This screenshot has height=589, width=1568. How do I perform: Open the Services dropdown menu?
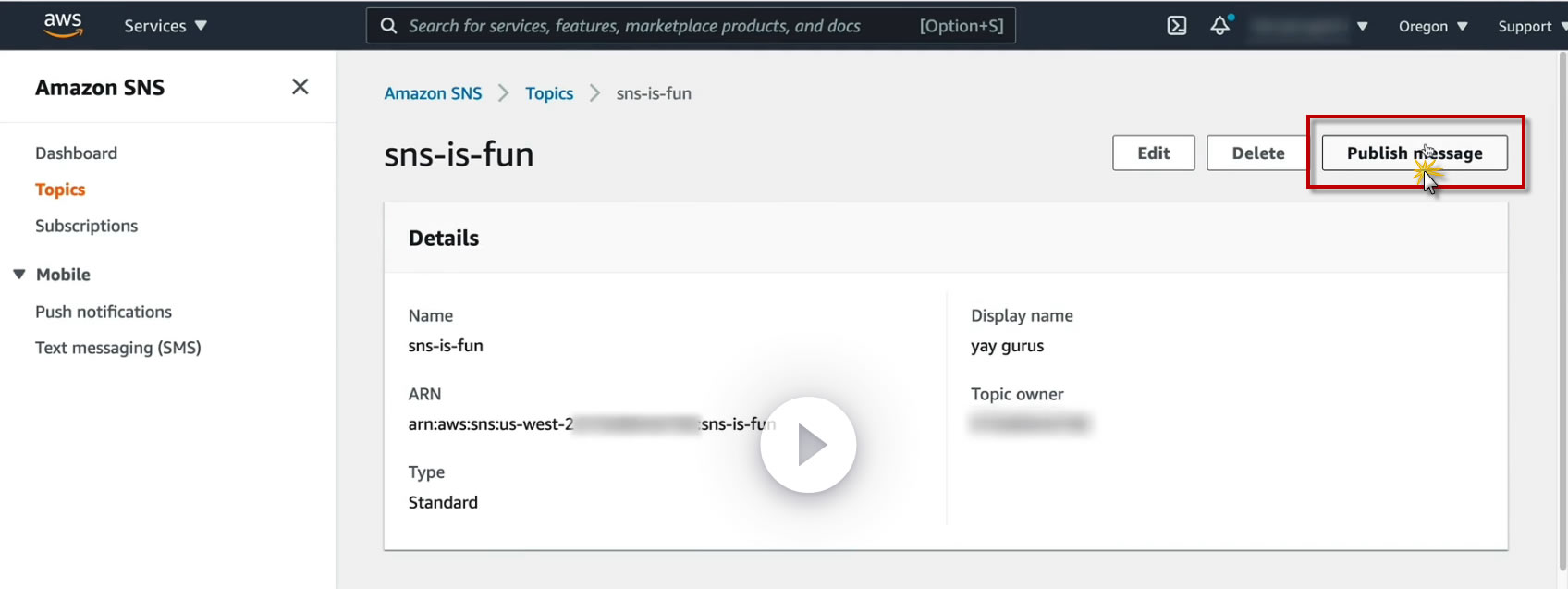pyautogui.click(x=165, y=26)
